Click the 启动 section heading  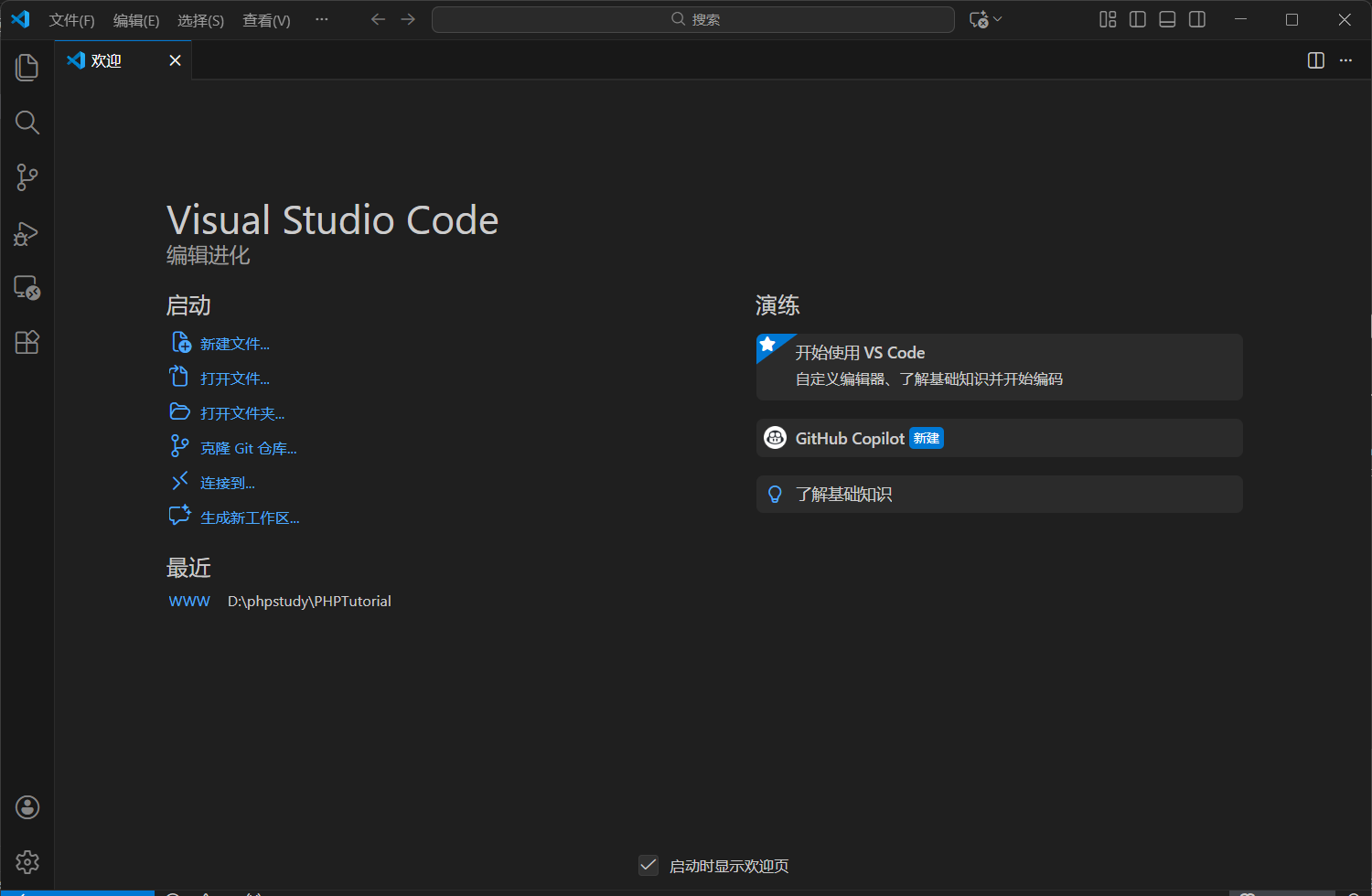coord(188,305)
